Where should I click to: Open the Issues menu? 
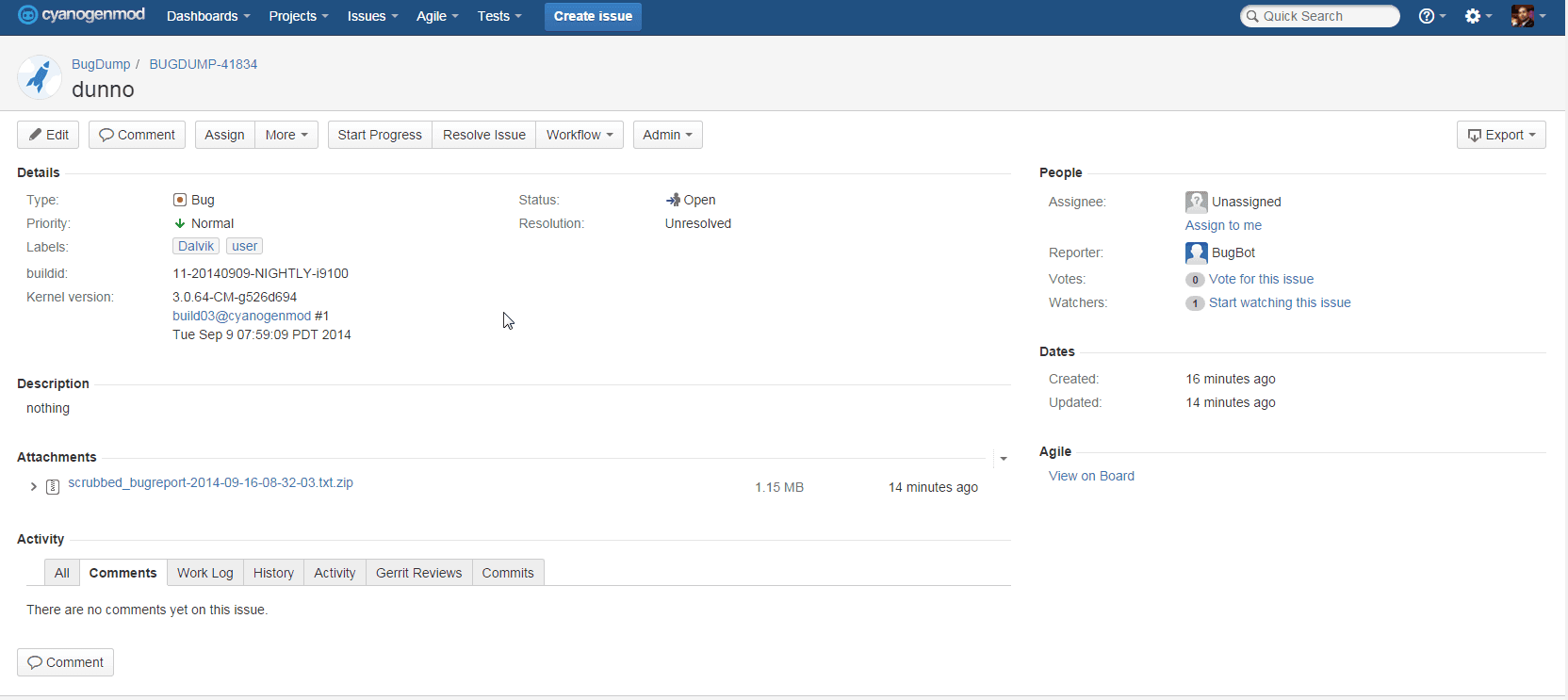click(372, 16)
